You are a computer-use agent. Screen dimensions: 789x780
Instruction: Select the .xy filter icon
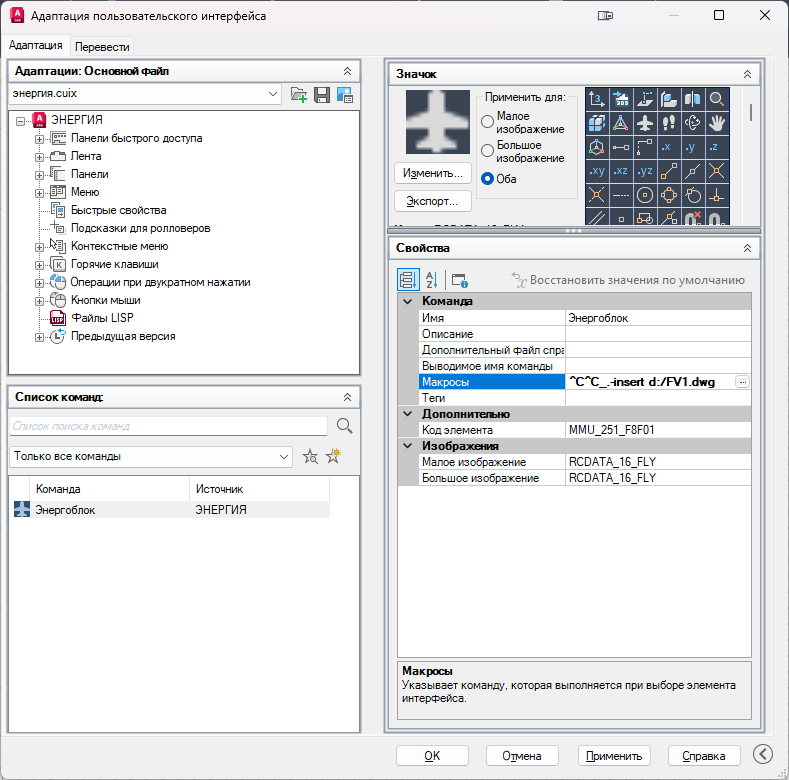pos(597,171)
